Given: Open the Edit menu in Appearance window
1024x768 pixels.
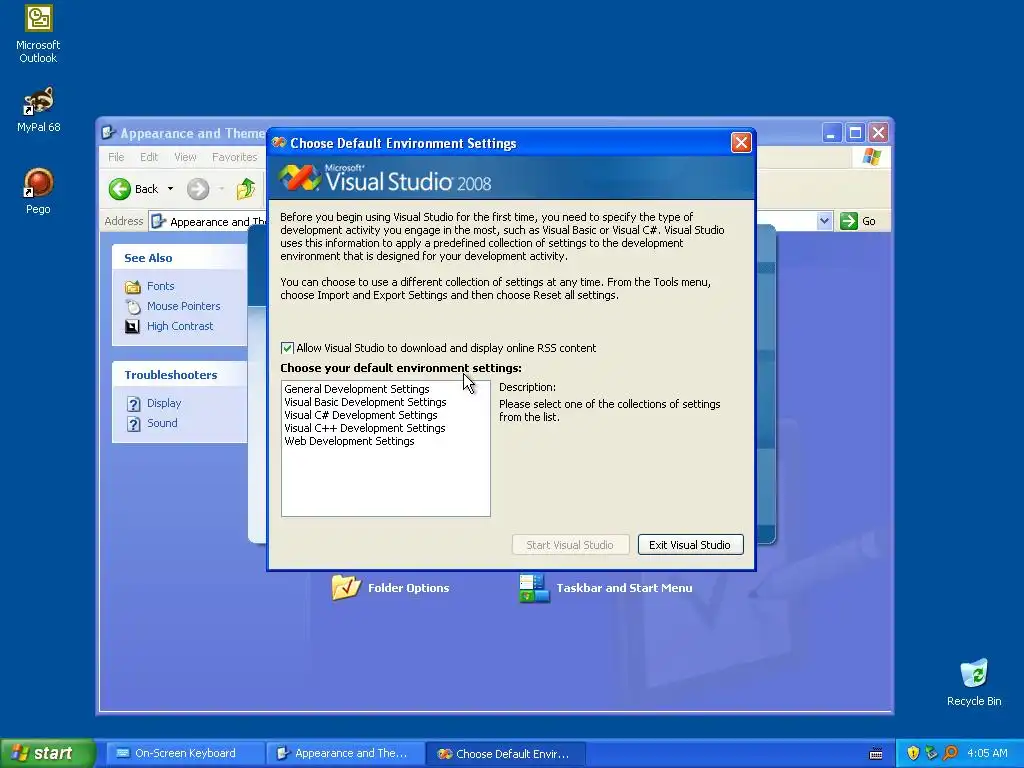Looking at the screenshot, I should 149,157.
